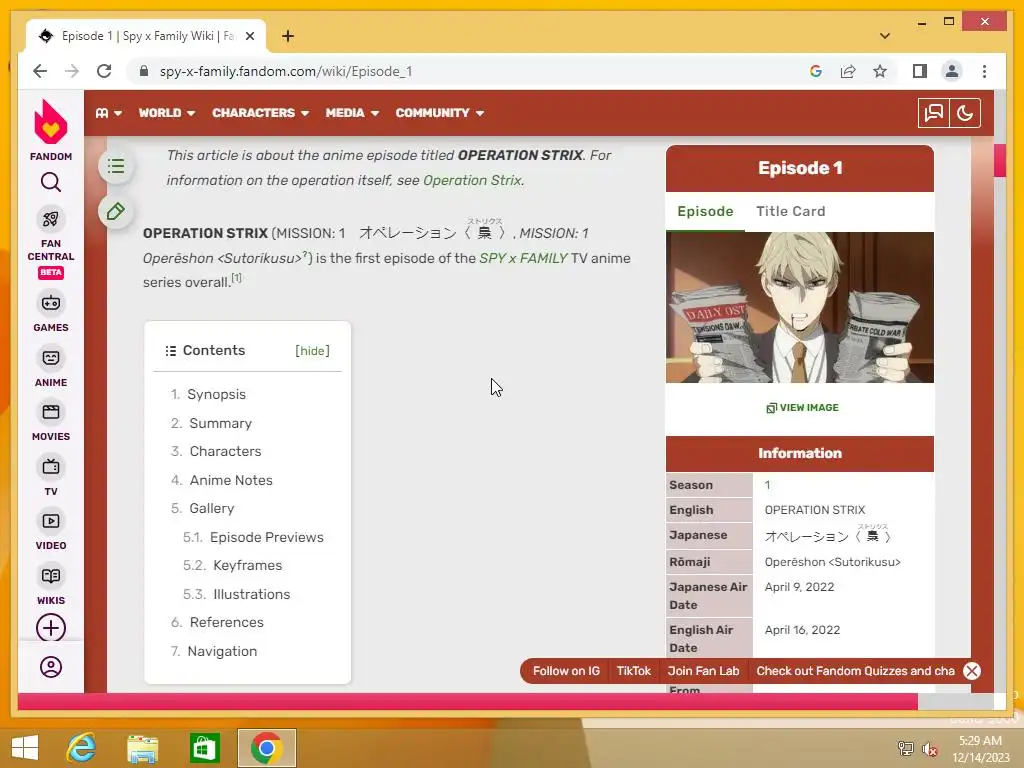Open Games controller icon in sidebar
The image size is (1024, 768).
tap(51, 303)
